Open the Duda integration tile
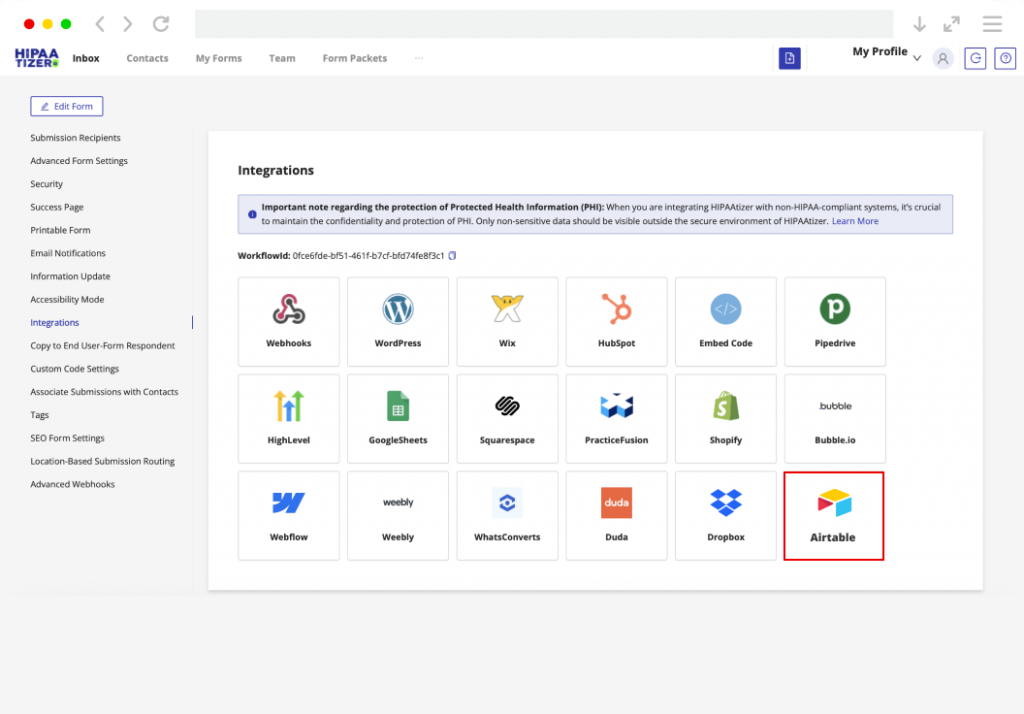Screen dimensions: 1024x714 616,515
